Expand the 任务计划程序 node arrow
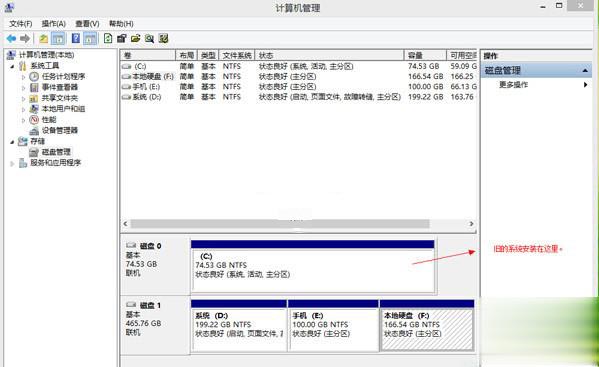The height and width of the screenshot is (367, 599). pos(23,77)
